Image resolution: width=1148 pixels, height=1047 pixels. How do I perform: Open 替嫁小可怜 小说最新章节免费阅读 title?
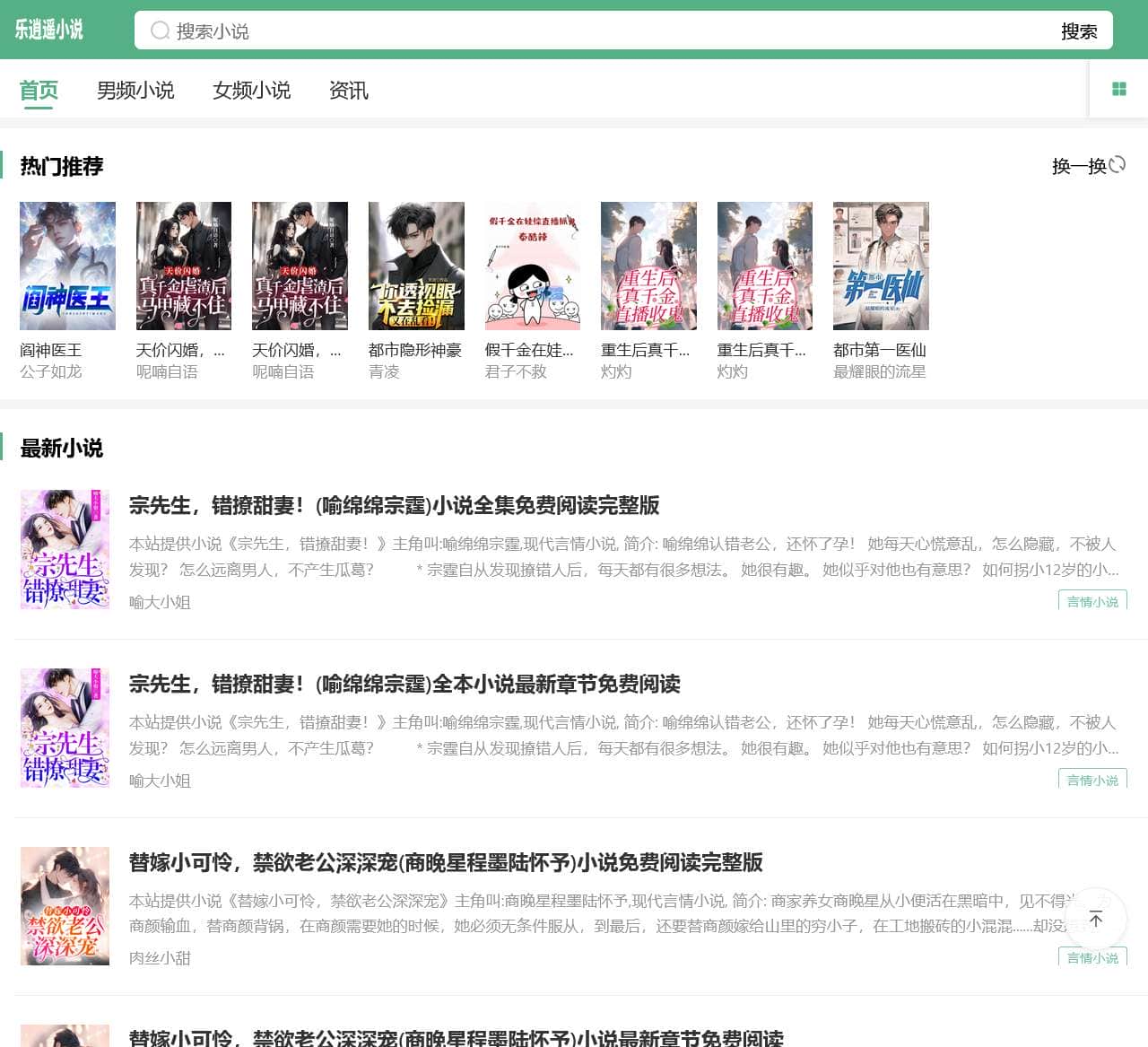click(457, 1037)
